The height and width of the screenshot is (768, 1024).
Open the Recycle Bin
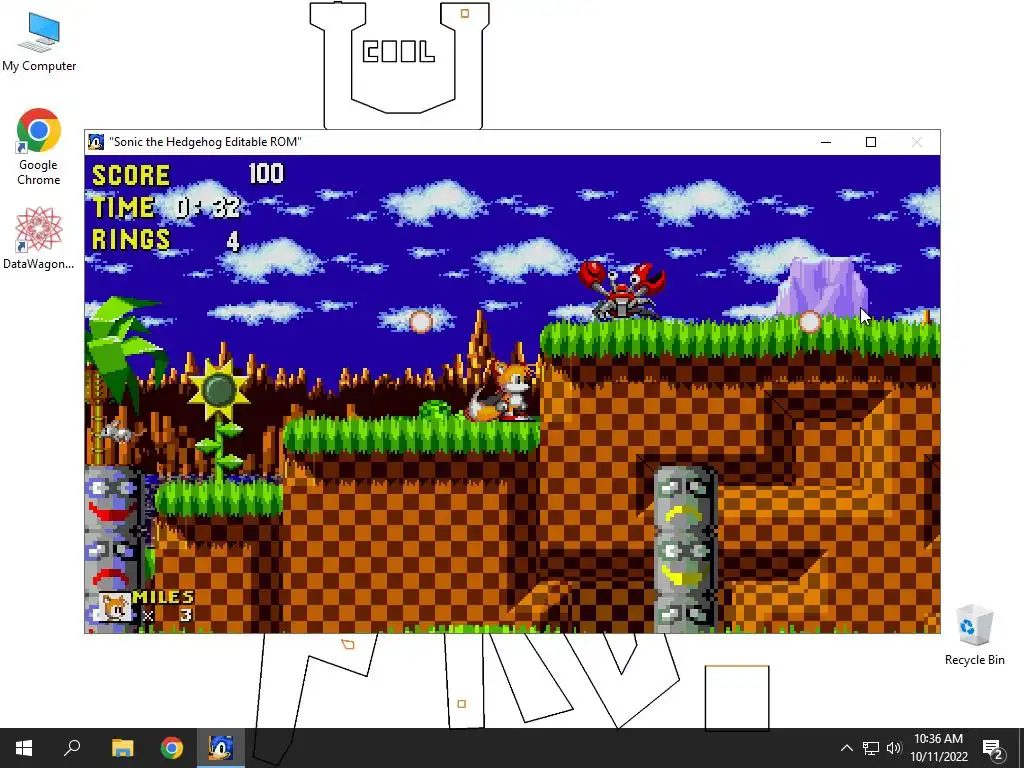tap(974, 635)
